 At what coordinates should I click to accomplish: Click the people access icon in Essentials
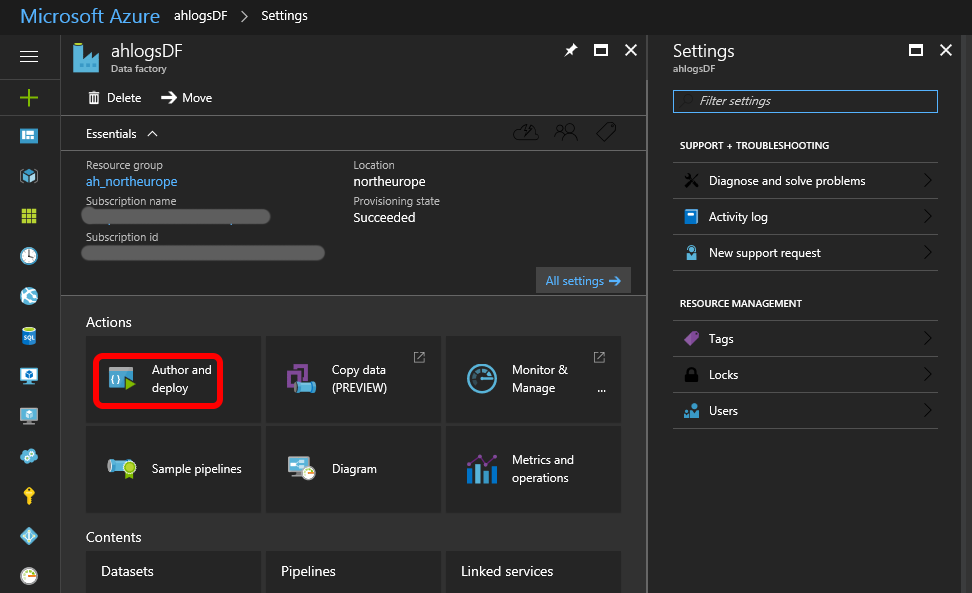coord(566,132)
